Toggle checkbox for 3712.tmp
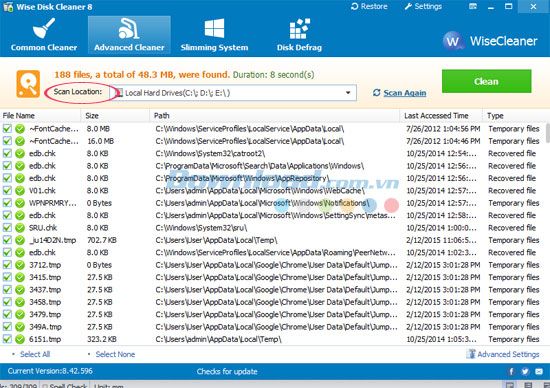Image resolution: width=550 pixels, height=388 pixels. [x=7, y=265]
